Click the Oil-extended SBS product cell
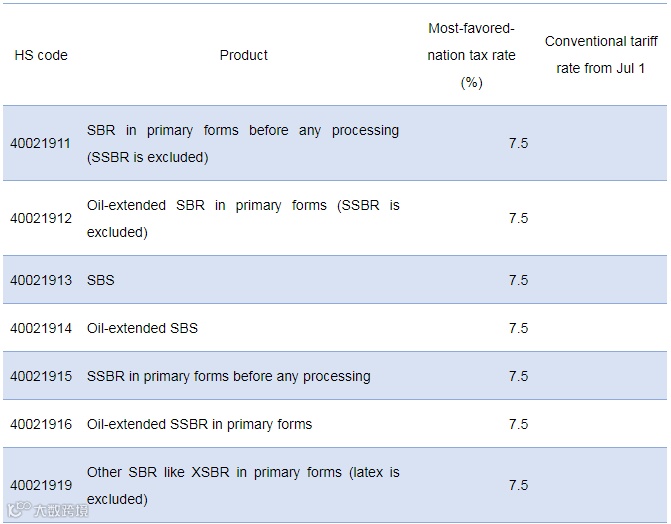The width and height of the screenshot is (671, 524). (142, 328)
